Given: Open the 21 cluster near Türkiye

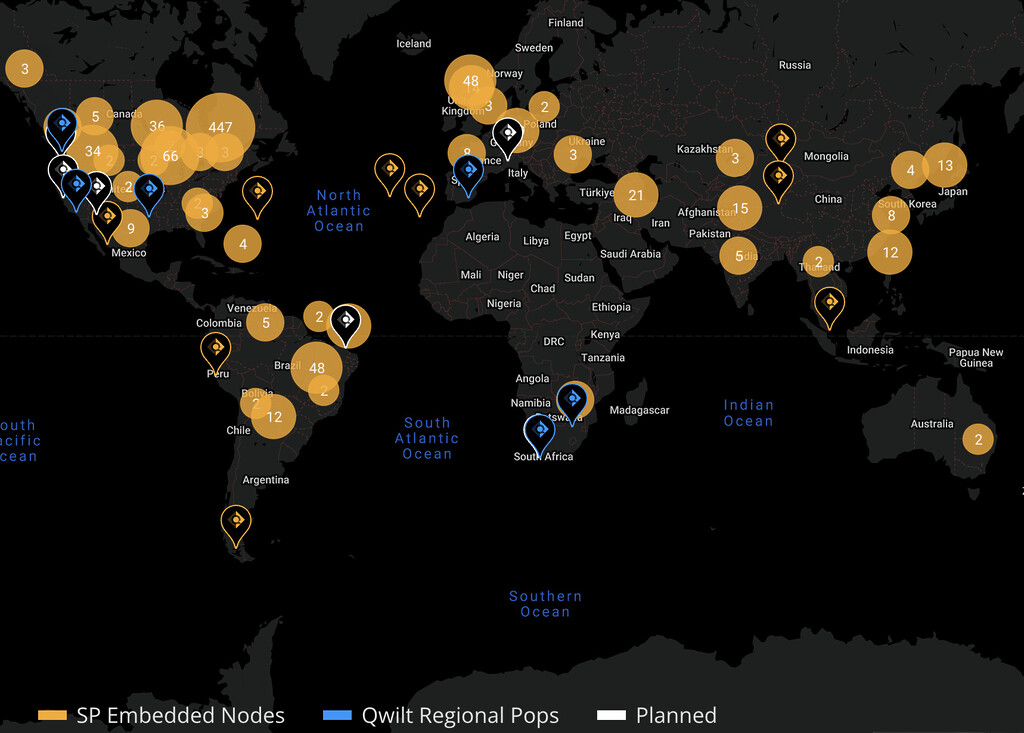Looking at the screenshot, I should pos(636,195).
